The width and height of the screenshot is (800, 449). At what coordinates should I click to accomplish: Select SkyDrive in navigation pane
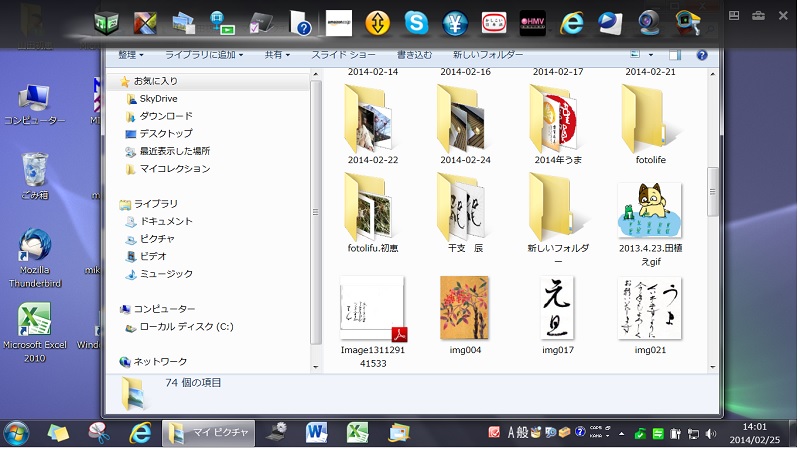pos(158,98)
